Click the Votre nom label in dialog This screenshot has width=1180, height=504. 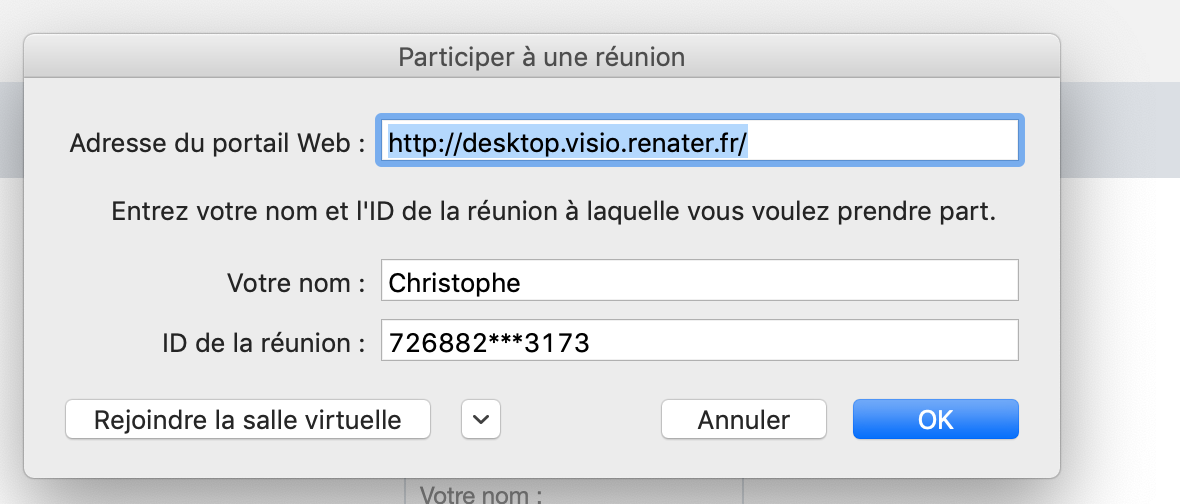296,283
